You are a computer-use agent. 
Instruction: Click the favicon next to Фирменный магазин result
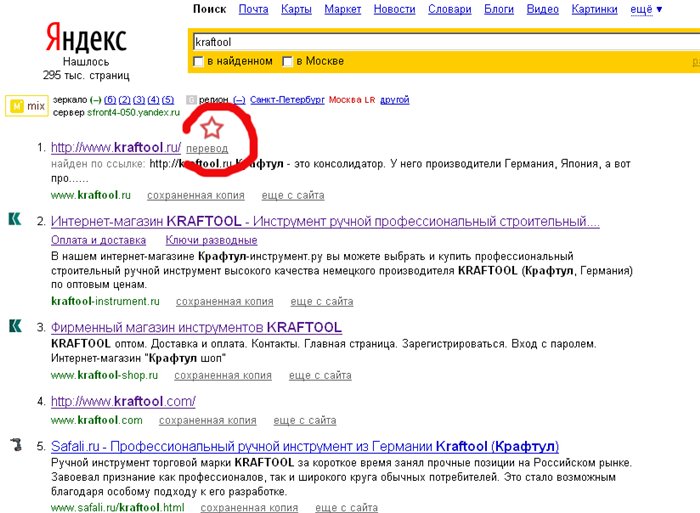pyautogui.click(x=15, y=326)
